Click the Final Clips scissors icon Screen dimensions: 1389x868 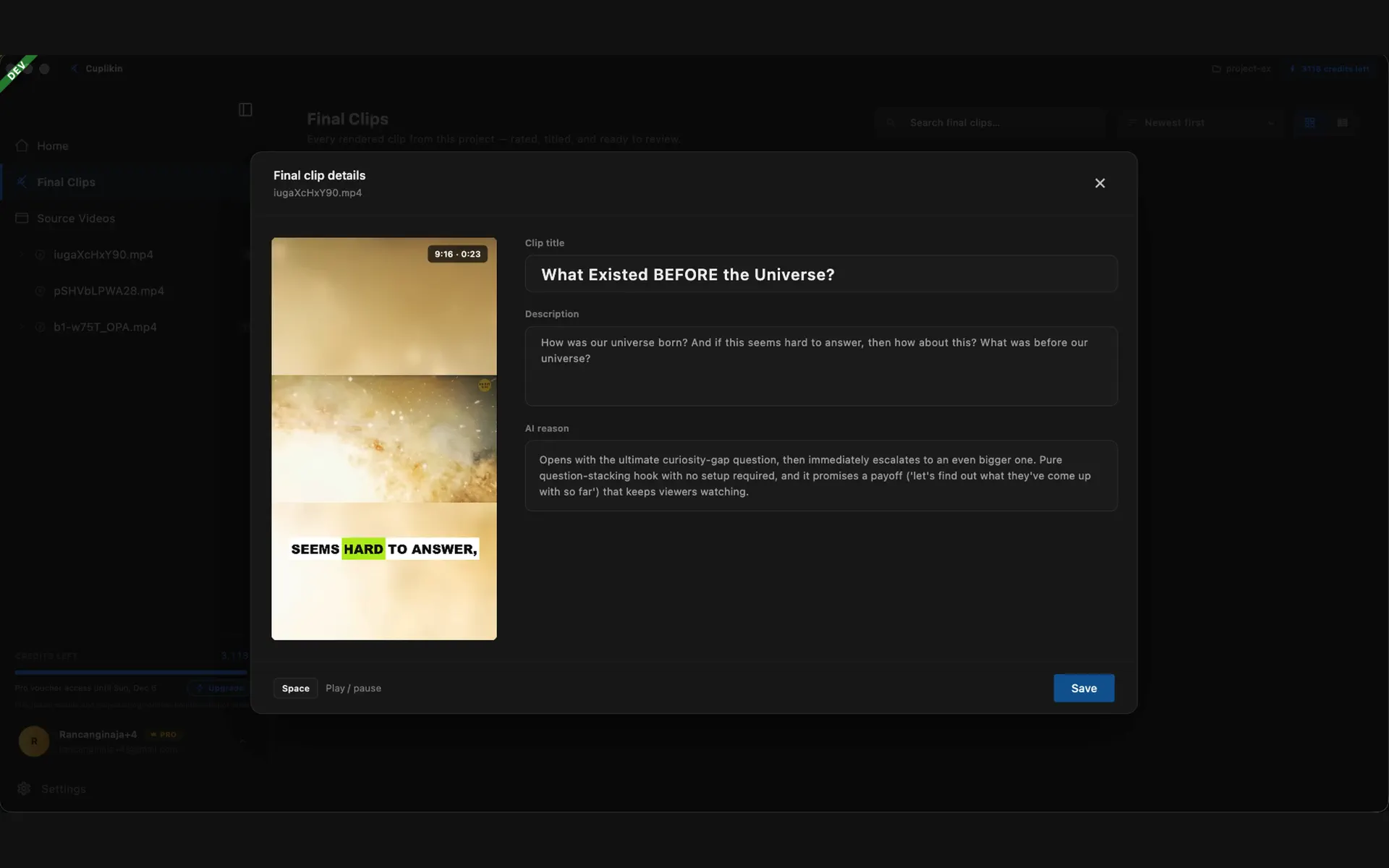click(x=22, y=182)
